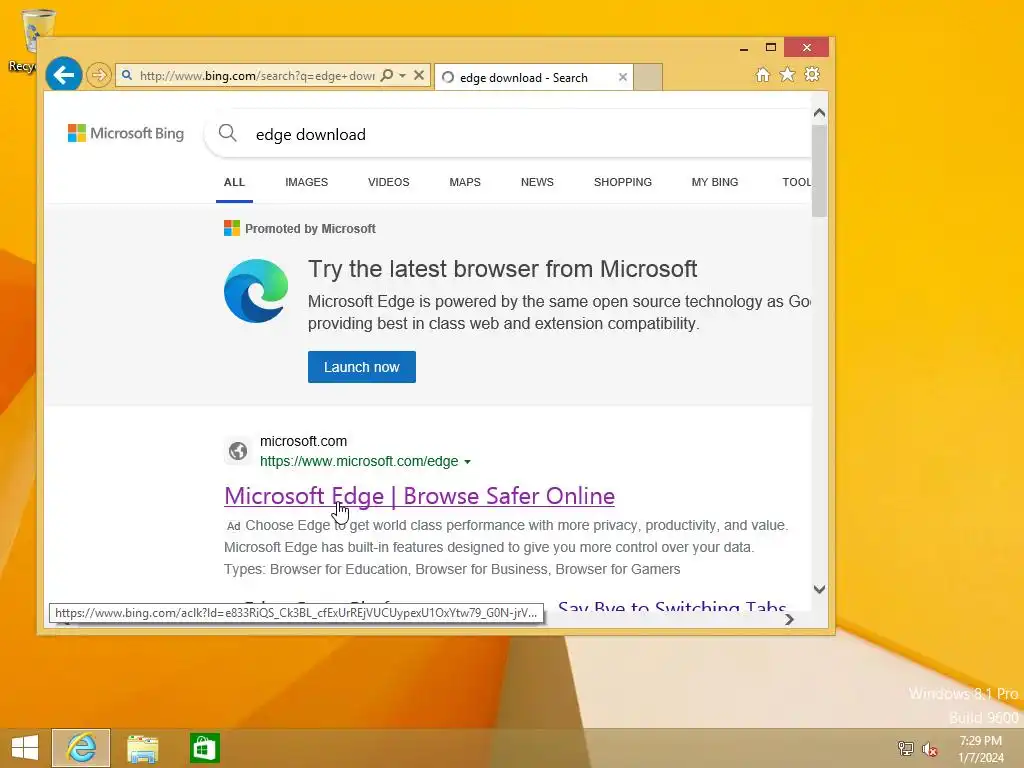Open the Windows Store taskbar icon

tap(204, 748)
